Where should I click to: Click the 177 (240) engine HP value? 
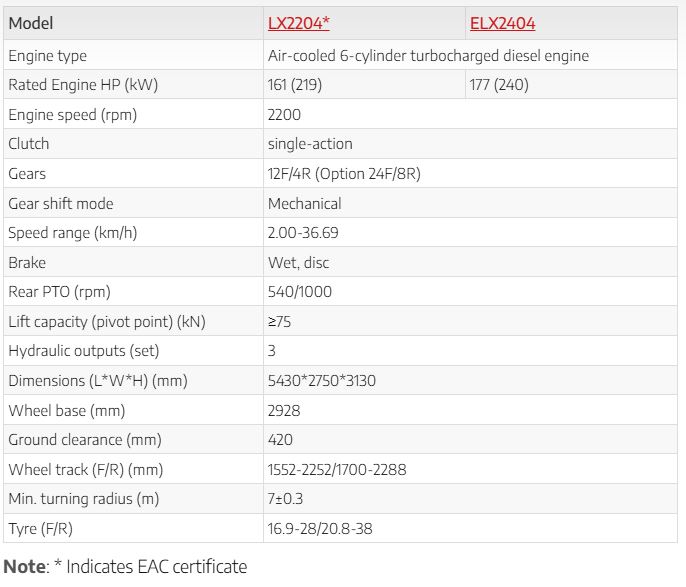click(x=499, y=85)
